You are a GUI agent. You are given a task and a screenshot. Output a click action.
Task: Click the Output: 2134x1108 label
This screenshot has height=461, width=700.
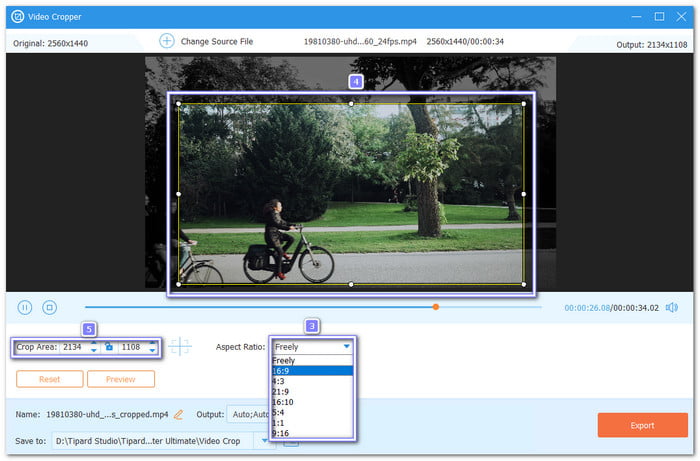(651, 45)
